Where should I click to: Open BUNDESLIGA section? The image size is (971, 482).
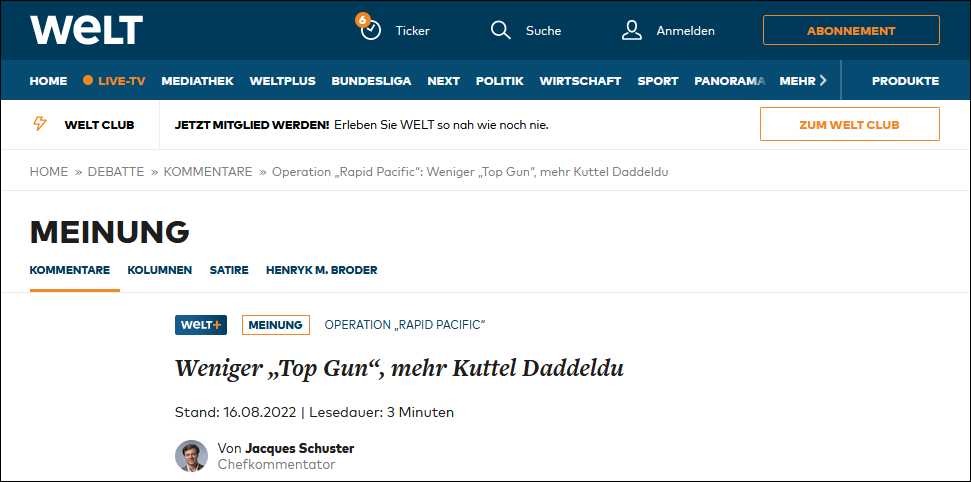pyautogui.click(x=372, y=81)
